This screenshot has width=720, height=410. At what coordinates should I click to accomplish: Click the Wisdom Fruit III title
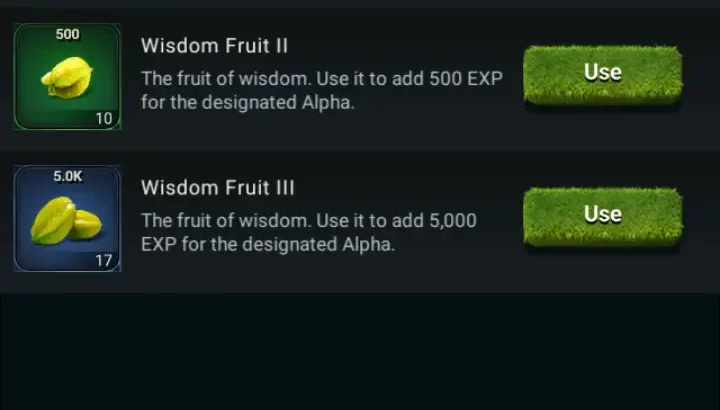pyautogui.click(x=218, y=188)
